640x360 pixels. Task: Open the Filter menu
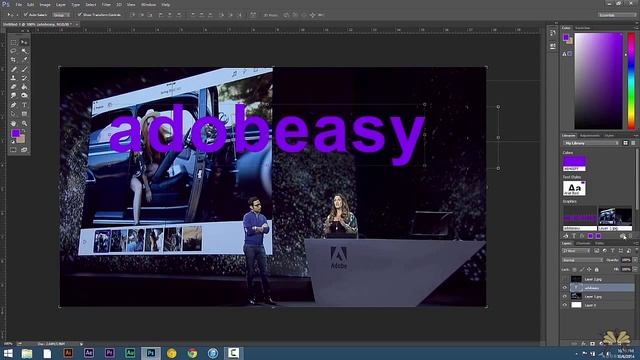(x=106, y=4)
